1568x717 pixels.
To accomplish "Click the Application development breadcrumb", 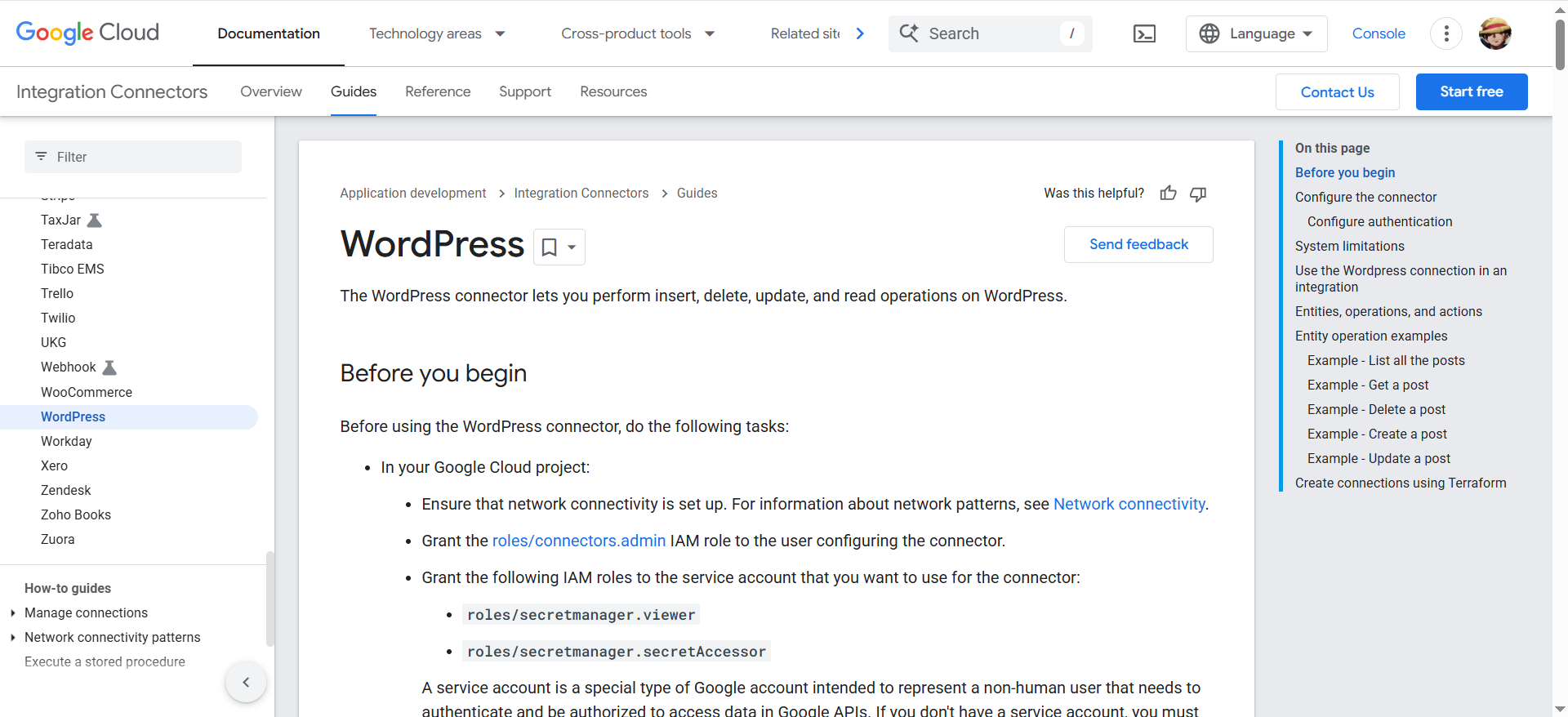I will (x=413, y=193).
